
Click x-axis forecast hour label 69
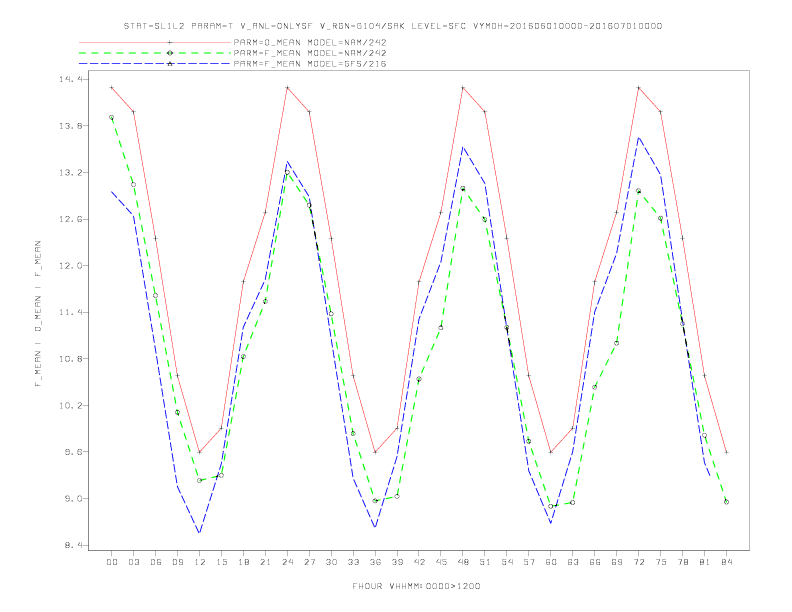tap(617, 562)
